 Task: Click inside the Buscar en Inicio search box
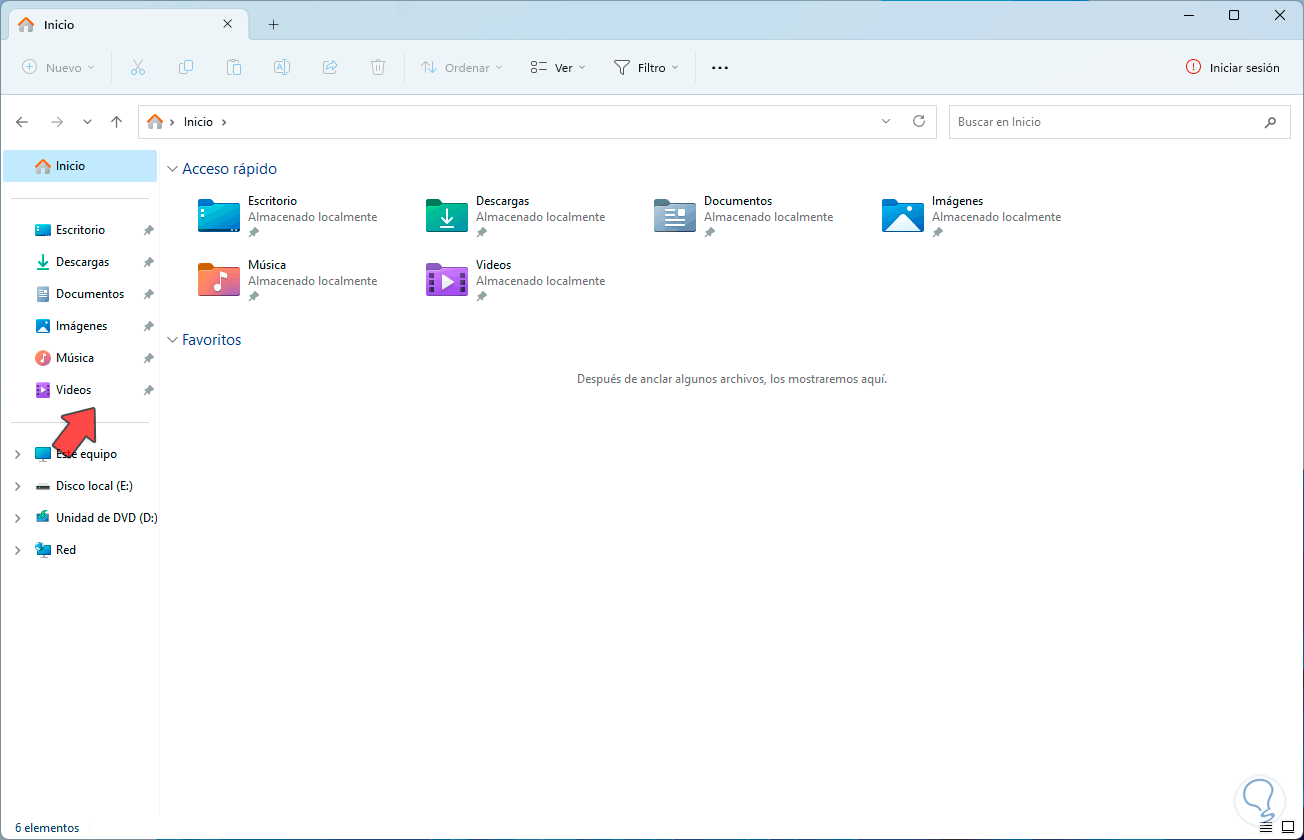tap(1100, 121)
